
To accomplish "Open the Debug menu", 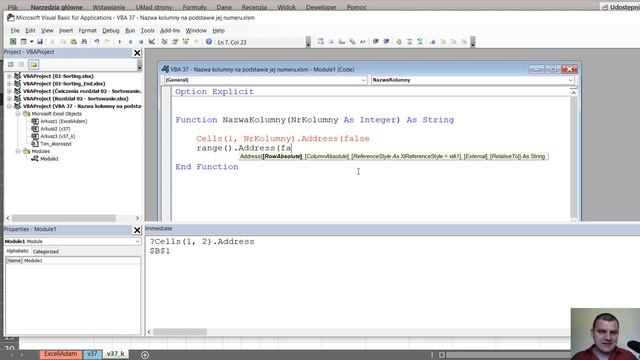I will click(111, 31).
